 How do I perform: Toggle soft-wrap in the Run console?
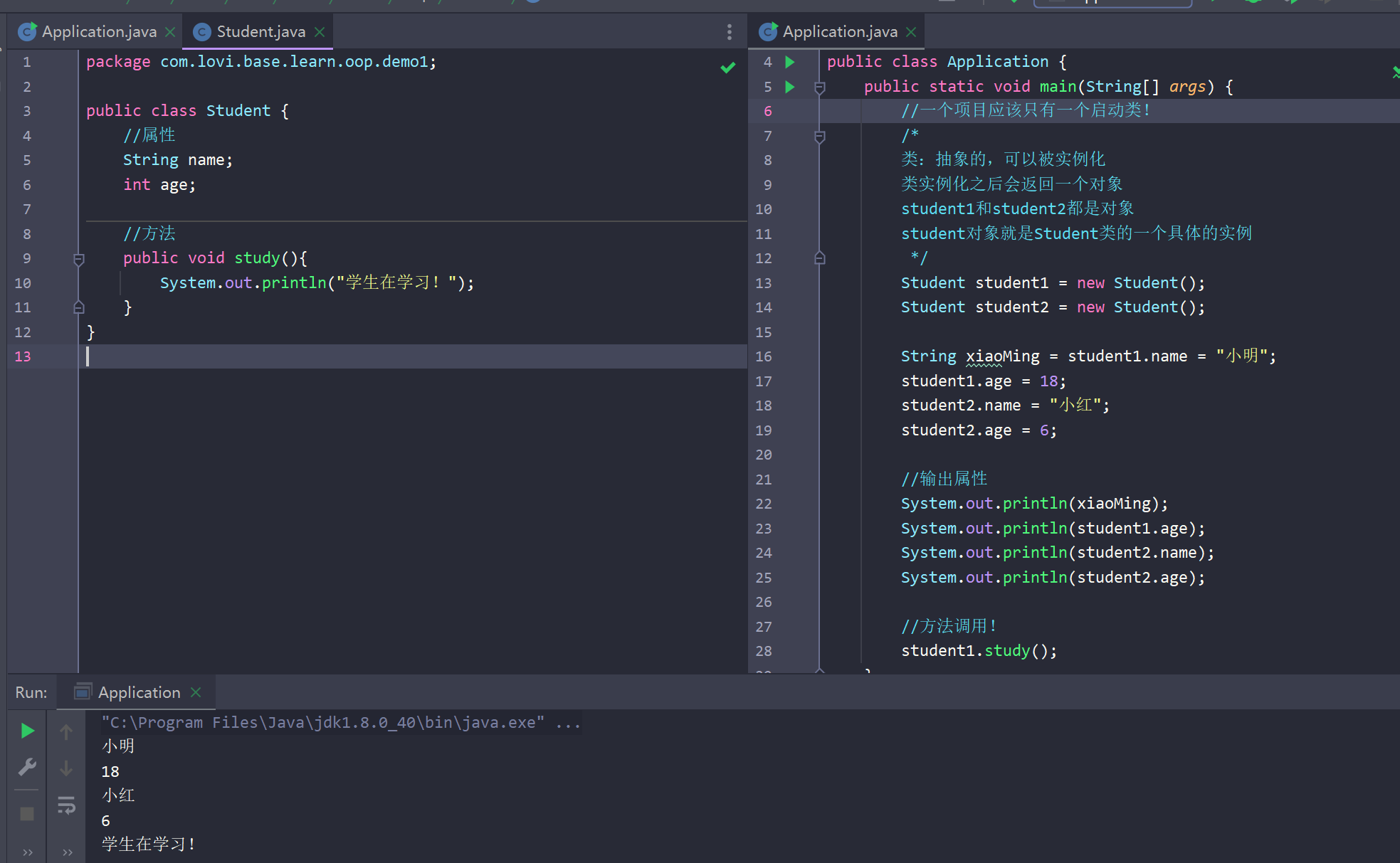[x=66, y=805]
